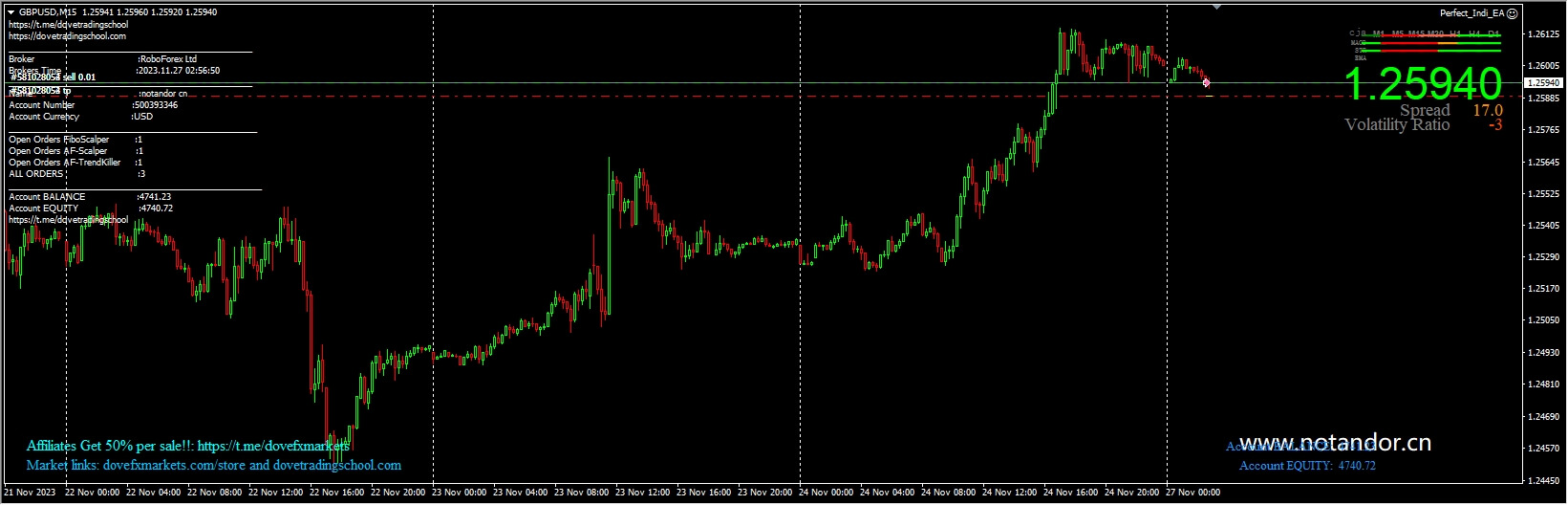Click the H4 timeframe label in the signal panel
Viewport: 1568px width, 505px height.
coord(1474,34)
